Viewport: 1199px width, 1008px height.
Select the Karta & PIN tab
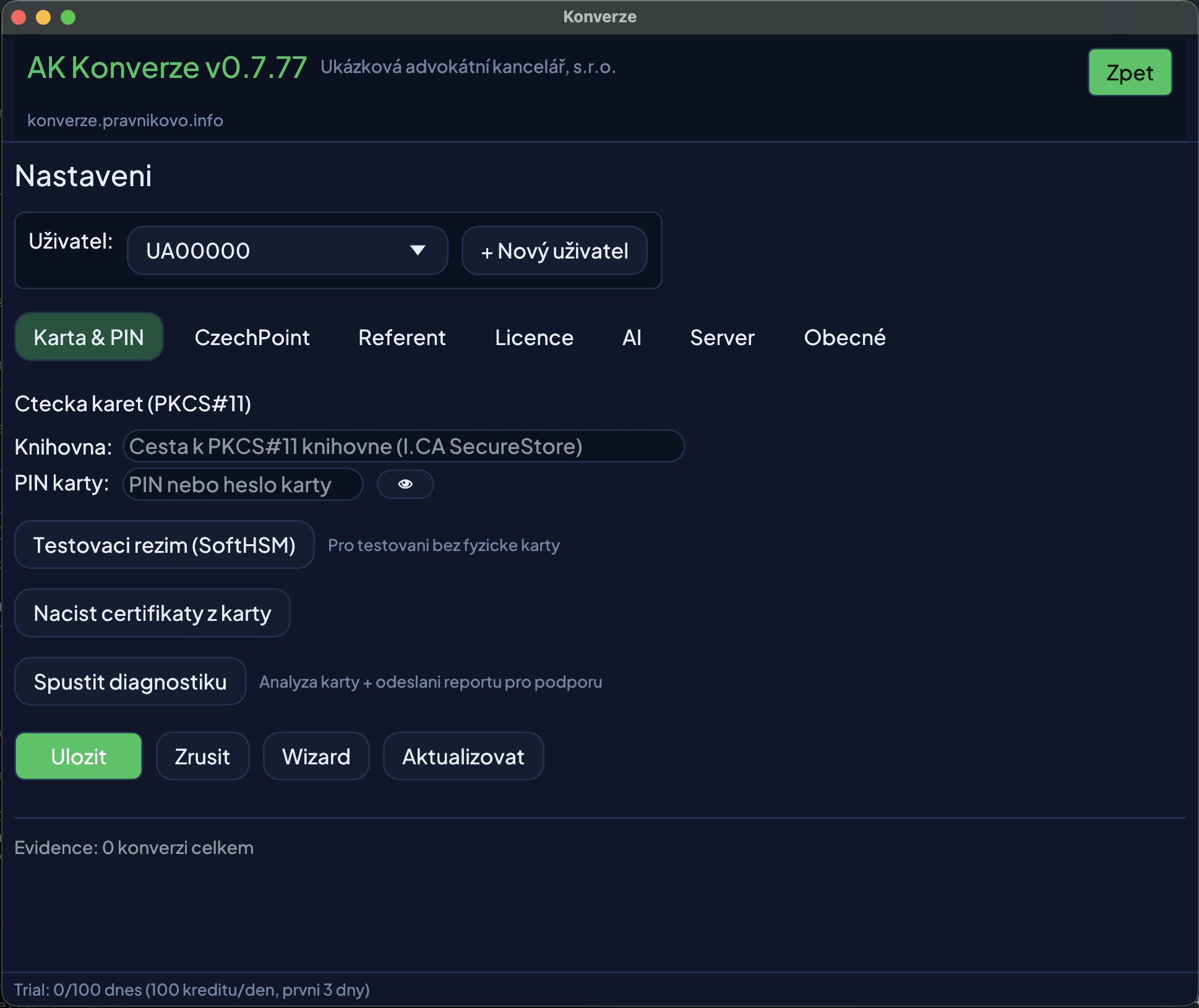pyautogui.click(x=89, y=337)
